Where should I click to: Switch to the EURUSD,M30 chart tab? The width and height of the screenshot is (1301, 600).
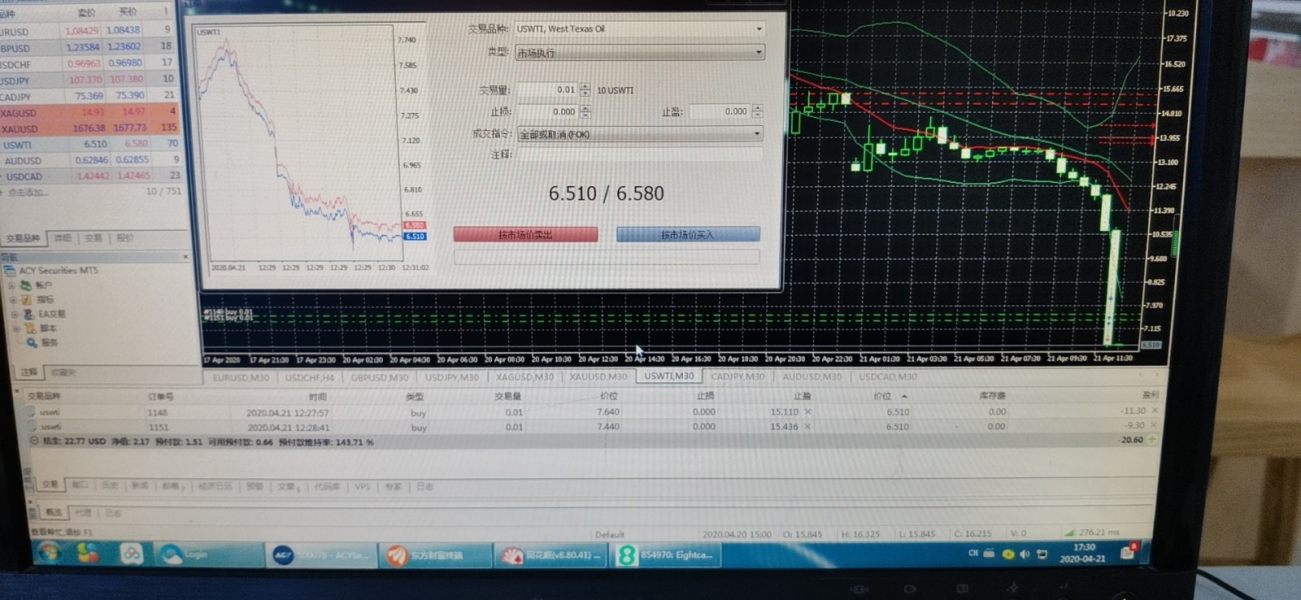[240, 377]
